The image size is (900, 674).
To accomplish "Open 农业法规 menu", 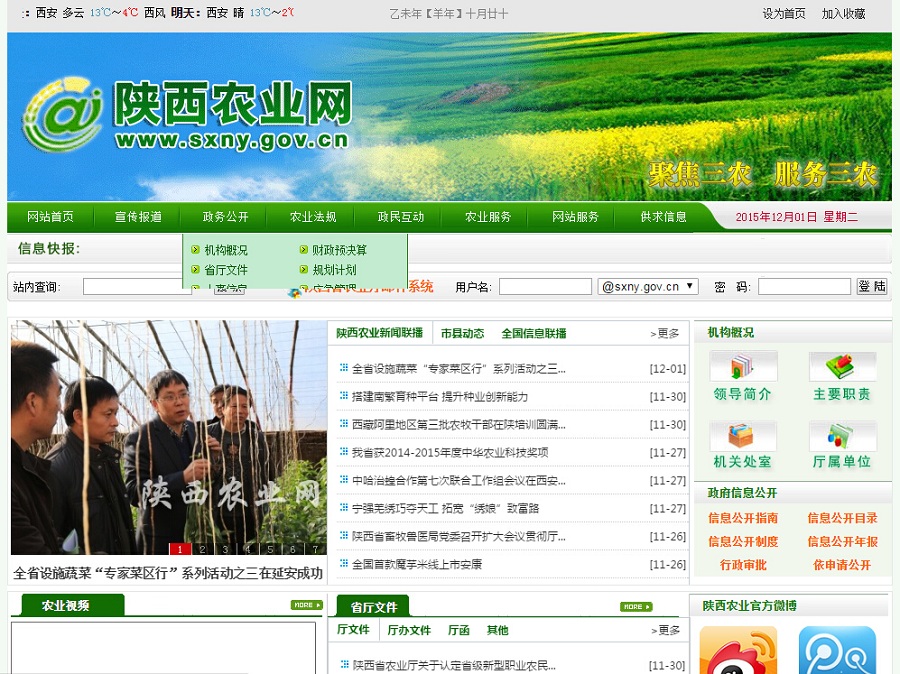I will (x=313, y=216).
